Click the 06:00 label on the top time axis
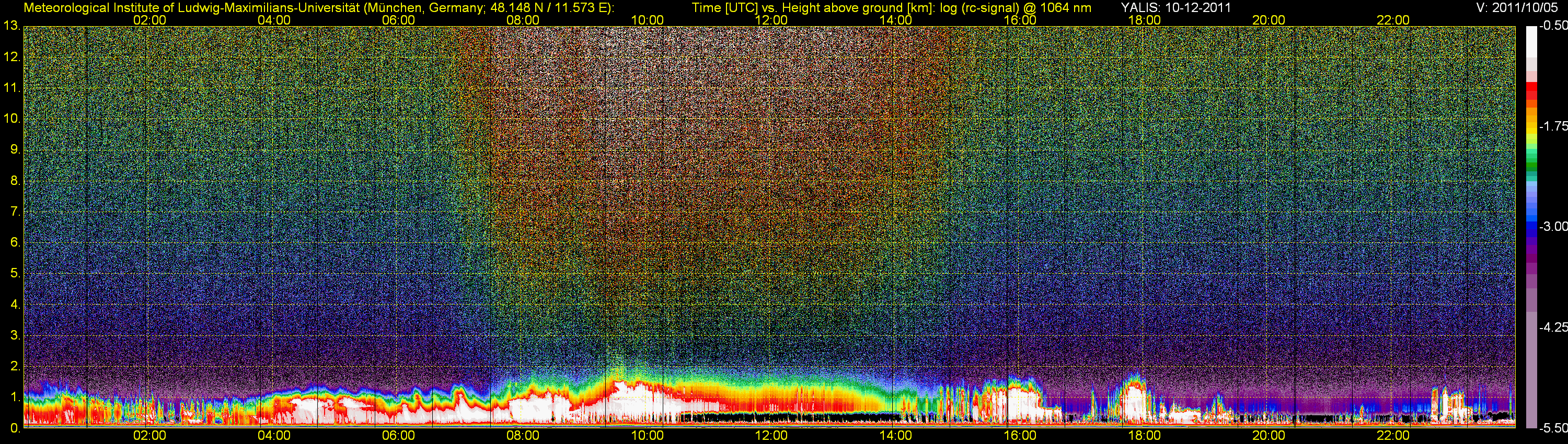The width and height of the screenshot is (1568, 444). (398, 20)
